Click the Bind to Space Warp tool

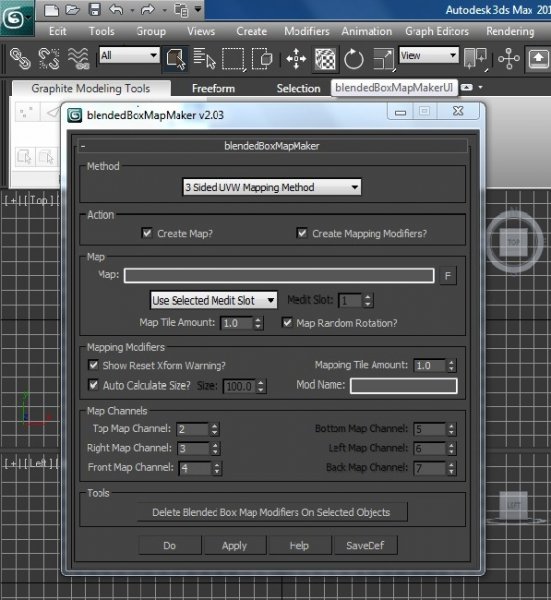(78, 59)
